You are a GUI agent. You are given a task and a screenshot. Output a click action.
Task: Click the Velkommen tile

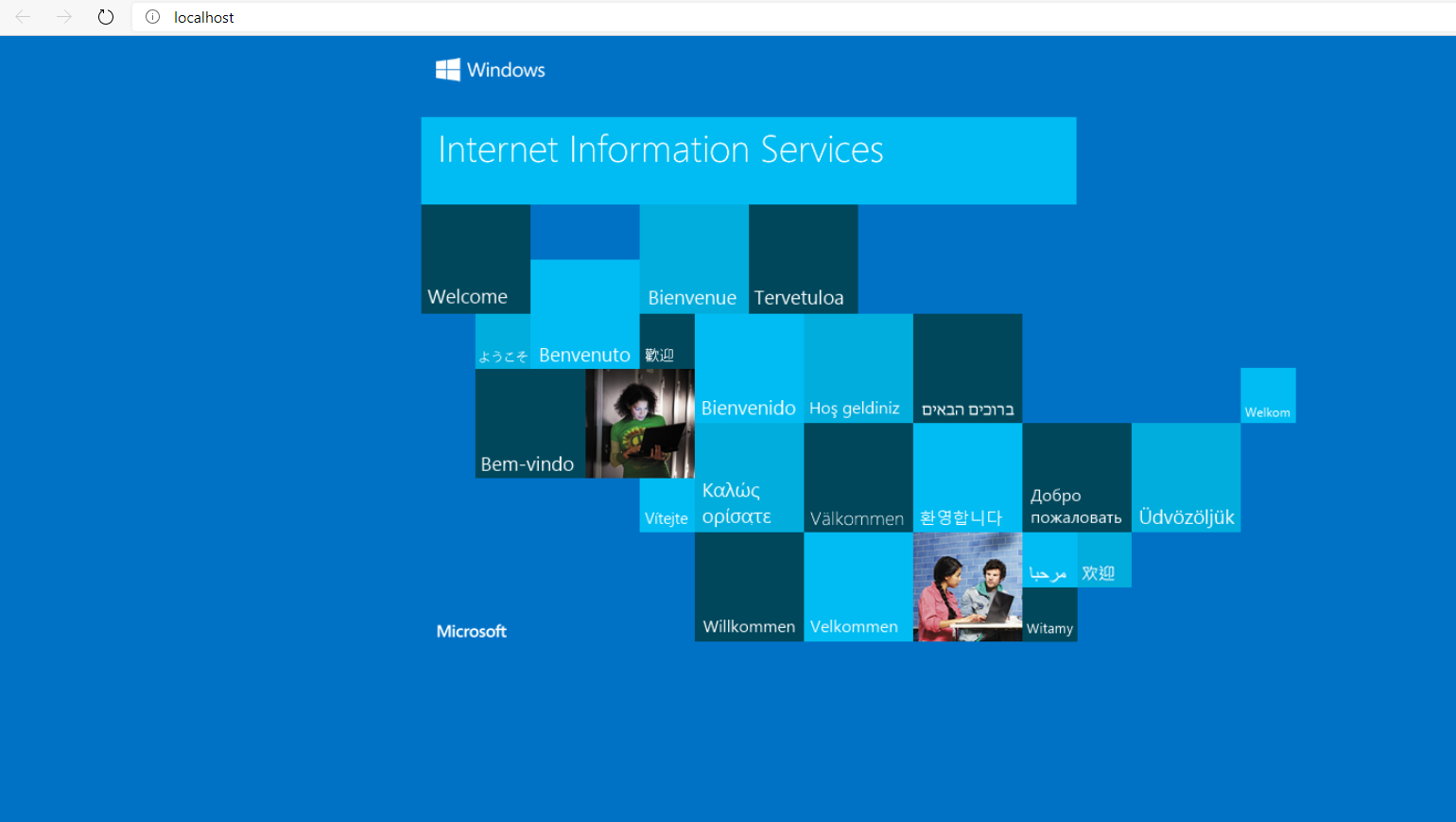point(858,586)
